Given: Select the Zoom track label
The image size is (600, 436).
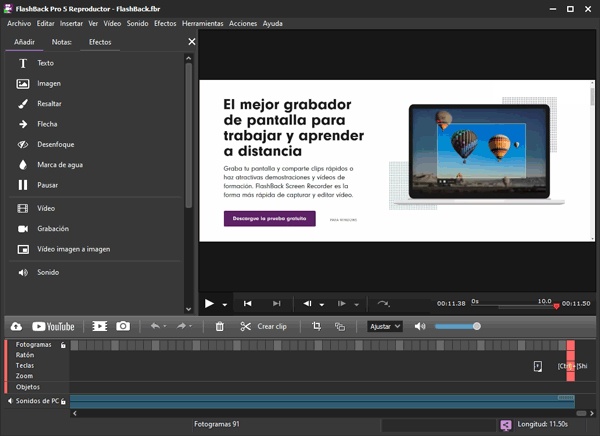Looking at the screenshot, I should click(24, 376).
